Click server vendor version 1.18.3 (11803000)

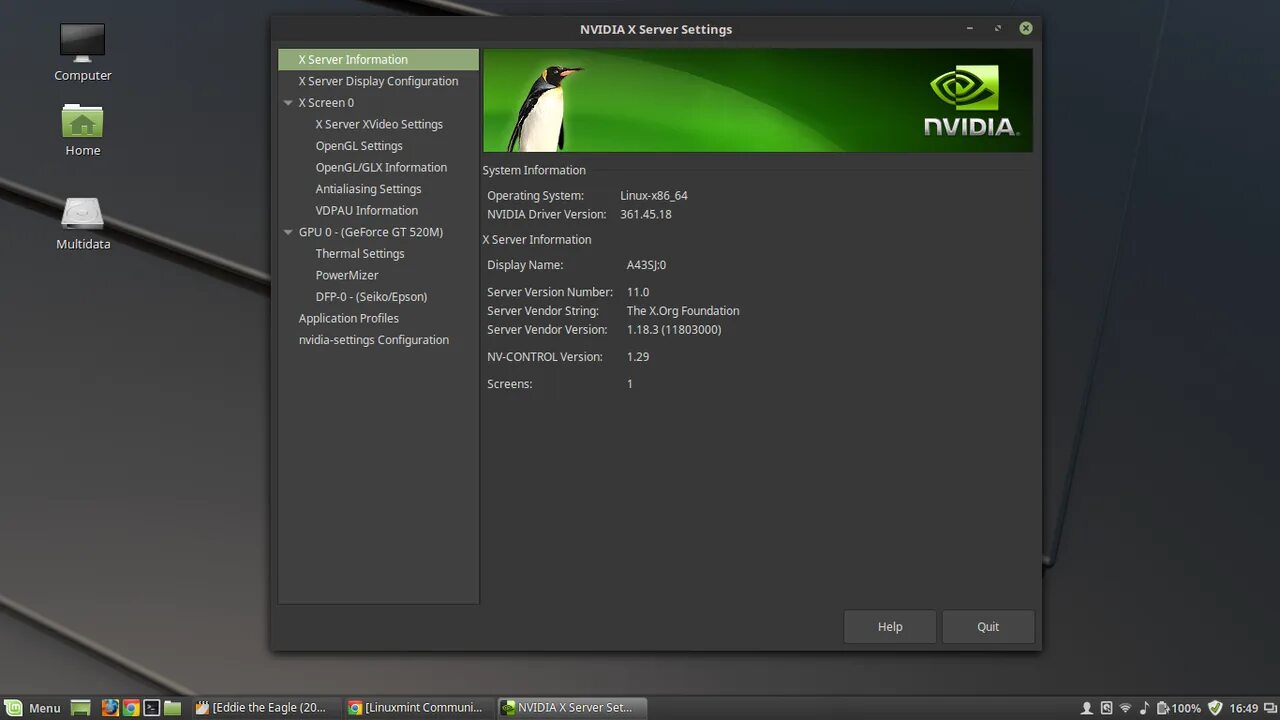pos(674,330)
